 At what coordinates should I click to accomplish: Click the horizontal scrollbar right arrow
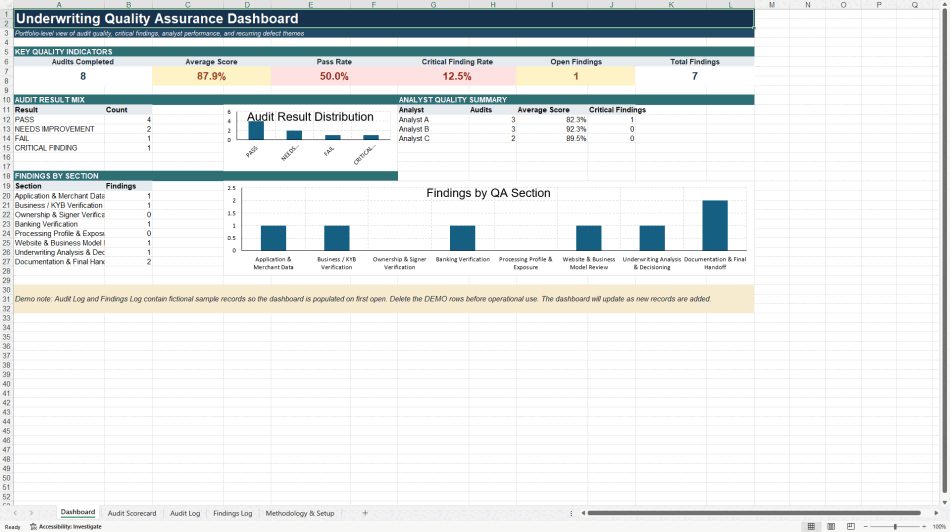(936, 513)
